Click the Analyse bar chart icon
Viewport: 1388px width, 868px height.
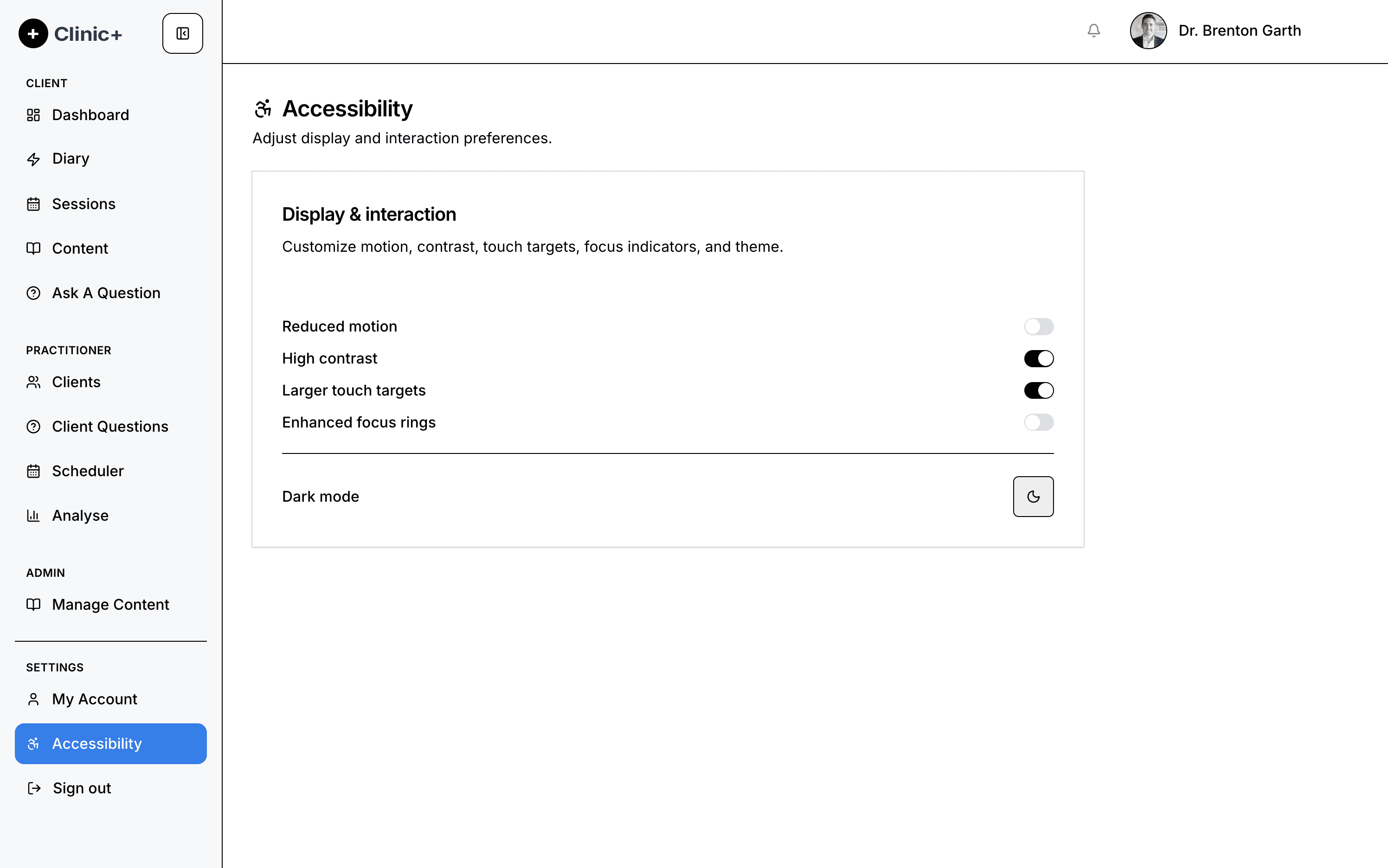tap(33, 516)
